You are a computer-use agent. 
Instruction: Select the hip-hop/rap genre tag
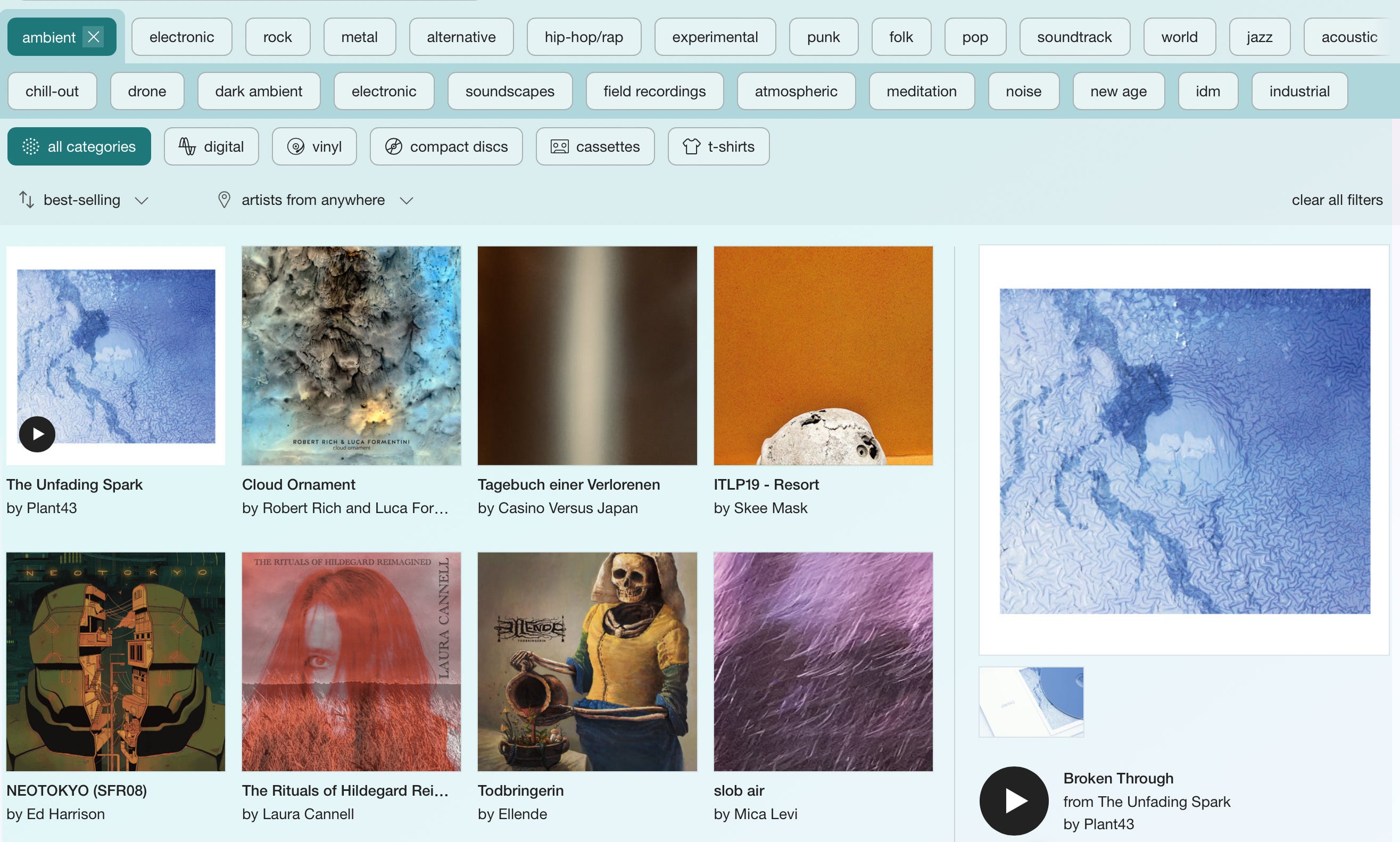[x=584, y=37]
